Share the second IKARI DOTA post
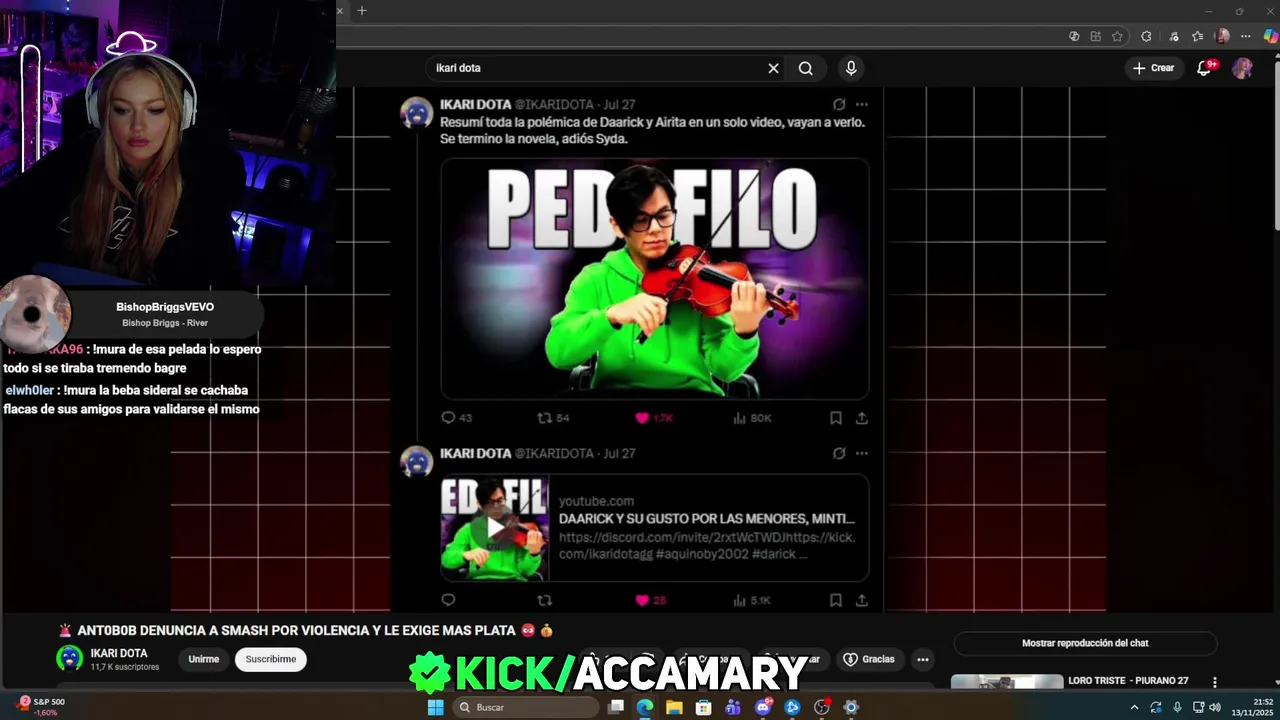 (x=861, y=600)
